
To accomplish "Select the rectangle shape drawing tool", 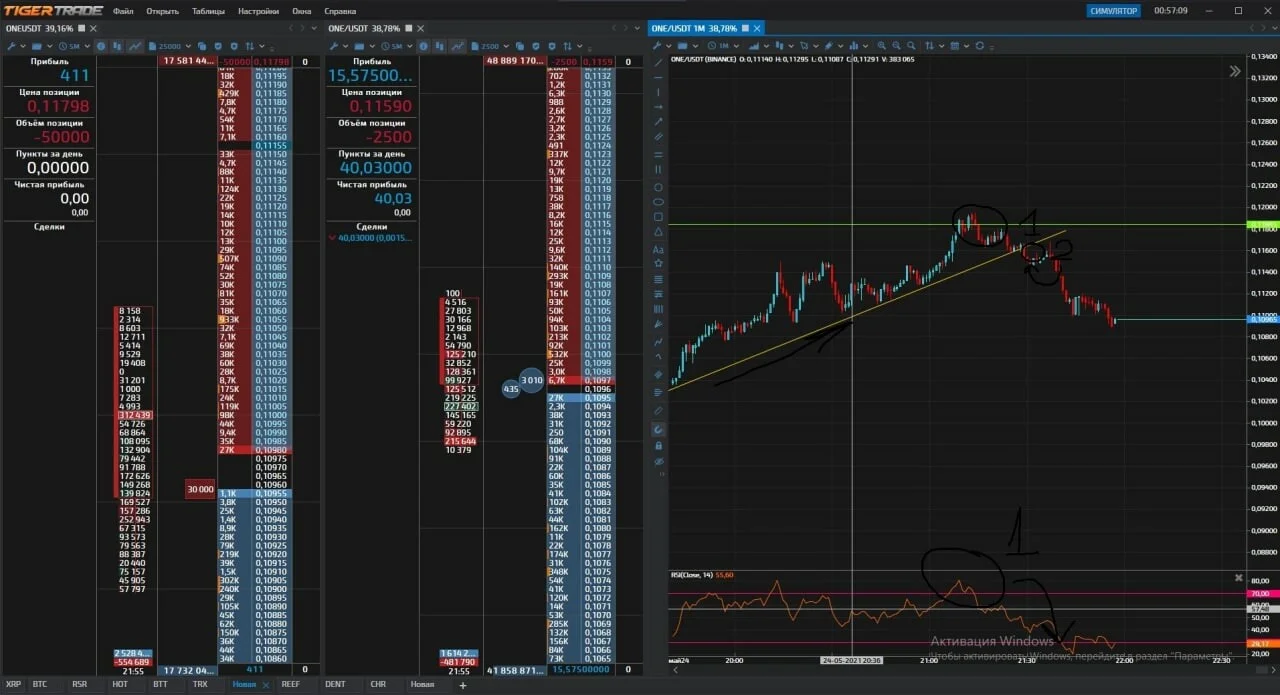I will pyautogui.click(x=658, y=217).
